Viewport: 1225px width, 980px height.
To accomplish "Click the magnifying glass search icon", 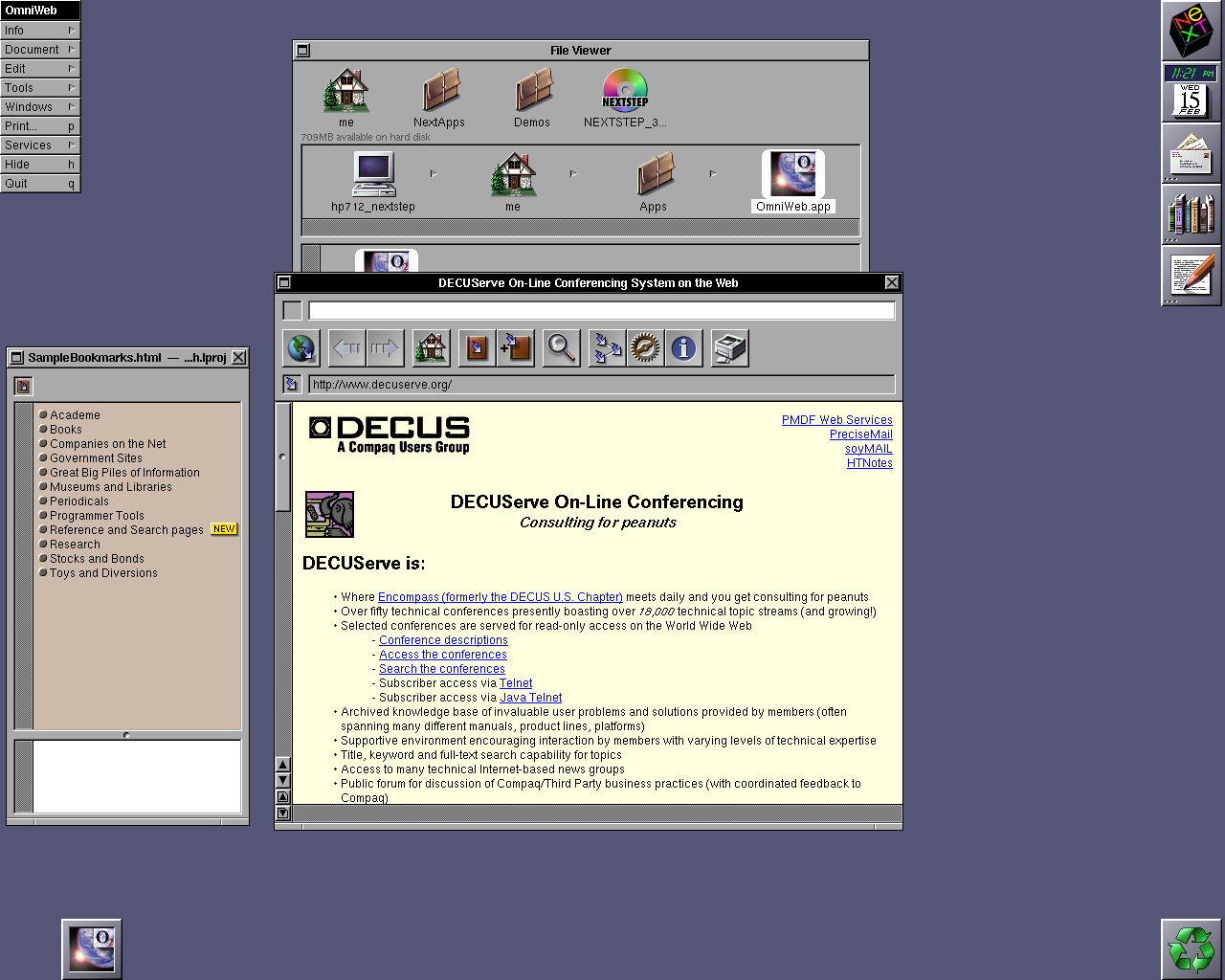I will point(561,348).
